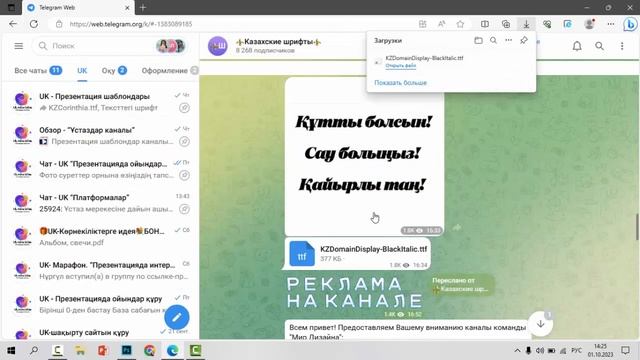Image resolution: width=640 pixels, height=360 pixels.
Task: Open Казахские шрифты channel title header
Action: click(x=279, y=42)
